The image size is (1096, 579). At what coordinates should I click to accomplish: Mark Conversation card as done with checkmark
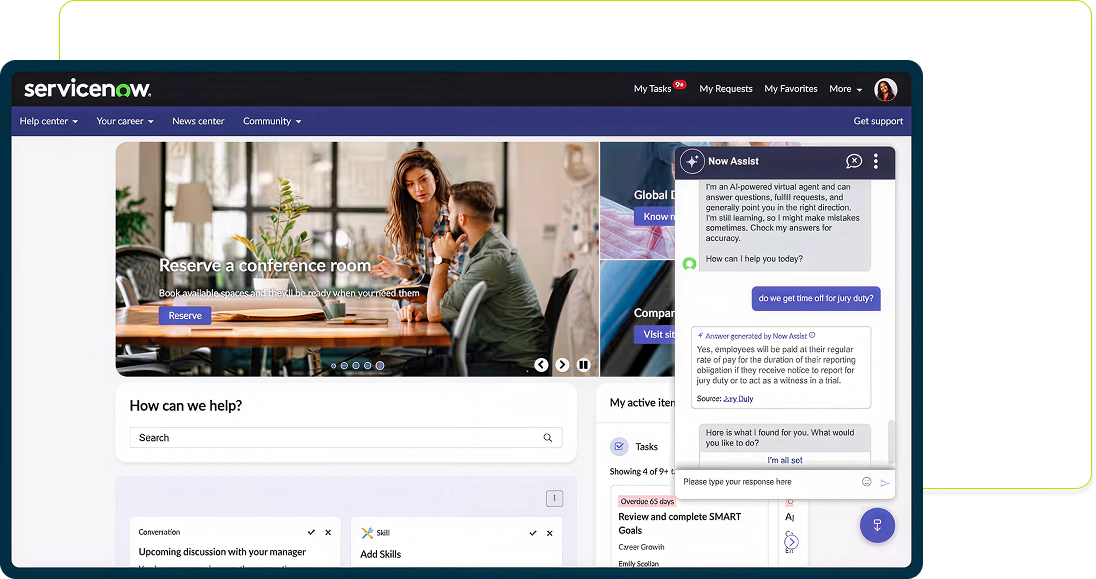312,533
